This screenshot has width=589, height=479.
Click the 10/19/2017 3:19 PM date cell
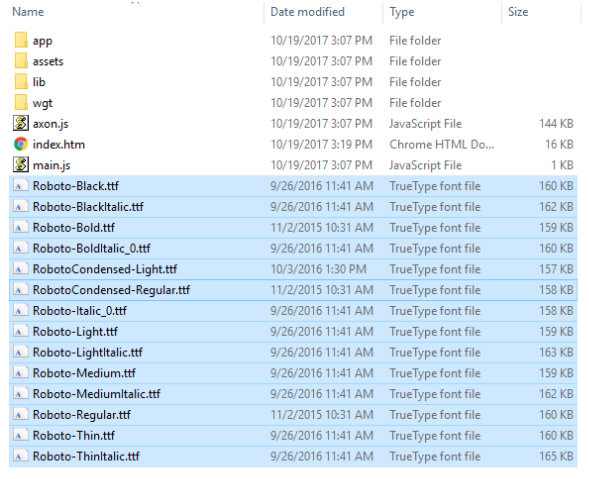point(322,144)
